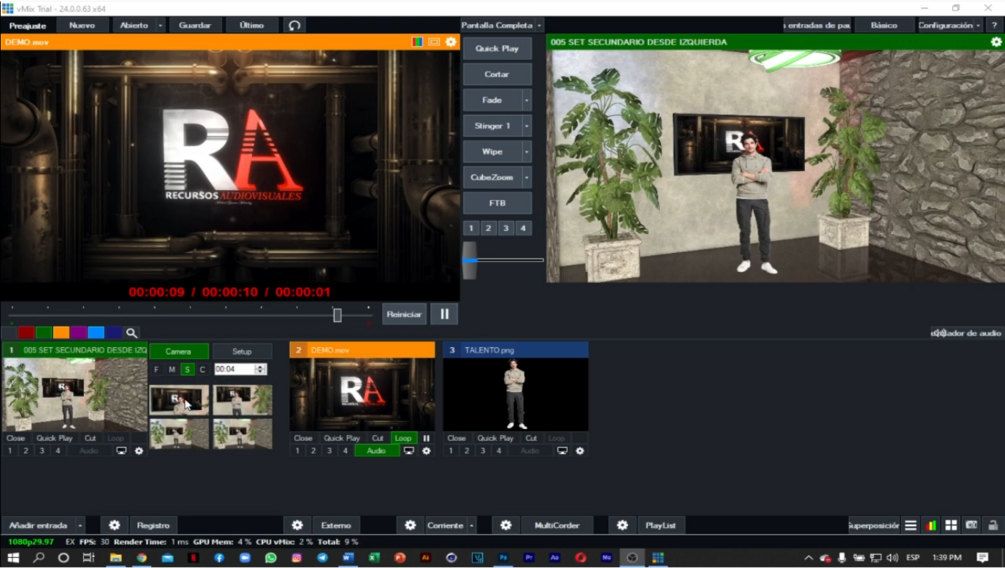Click monitor icon on TALENTO.png input tile
This screenshot has height=568, width=1005.
pyautogui.click(x=562, y=451)
